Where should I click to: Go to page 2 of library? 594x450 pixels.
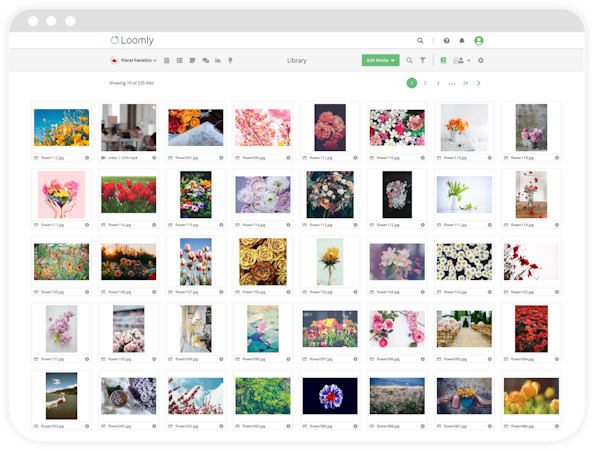click(425, 83)
